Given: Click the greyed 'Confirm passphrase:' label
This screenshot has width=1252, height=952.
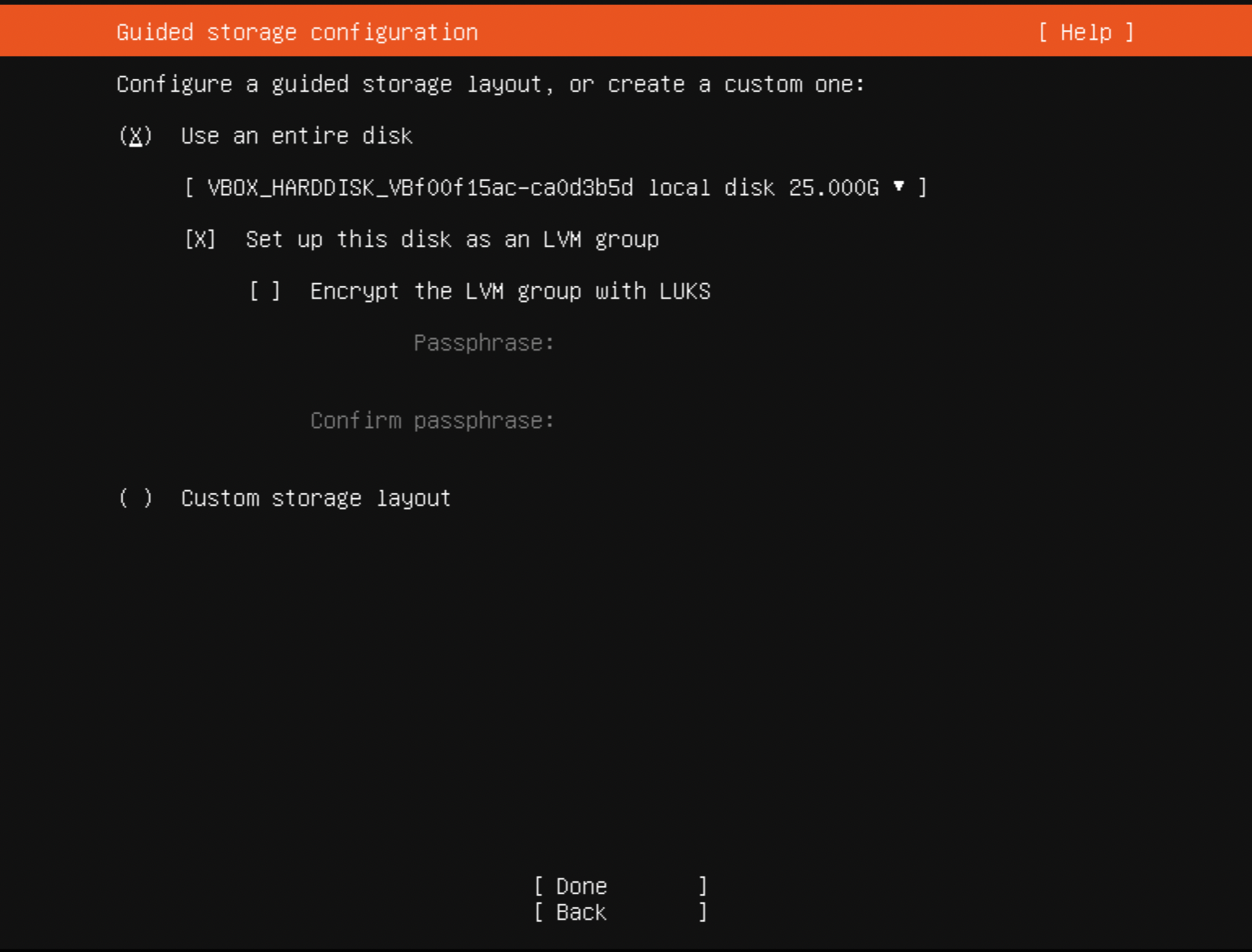Looking at the screenshot, I should (432, 421).
